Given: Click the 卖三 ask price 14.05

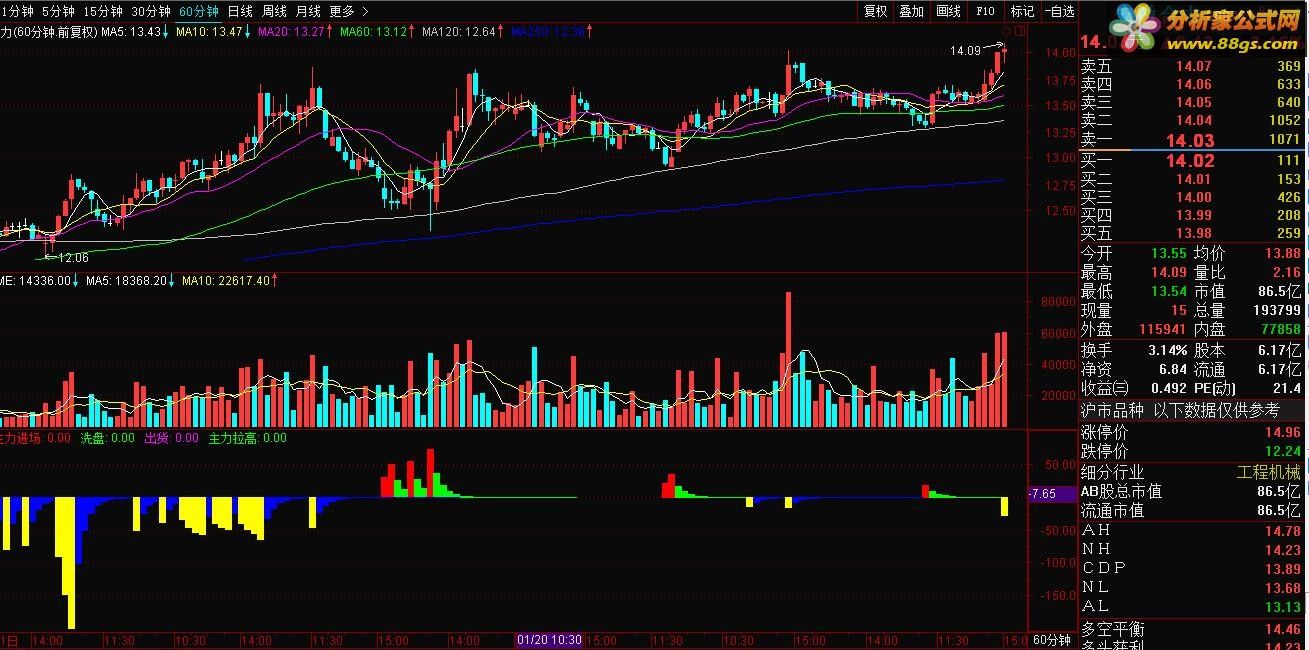Looking at the screenshot, I should [1193, 102].
